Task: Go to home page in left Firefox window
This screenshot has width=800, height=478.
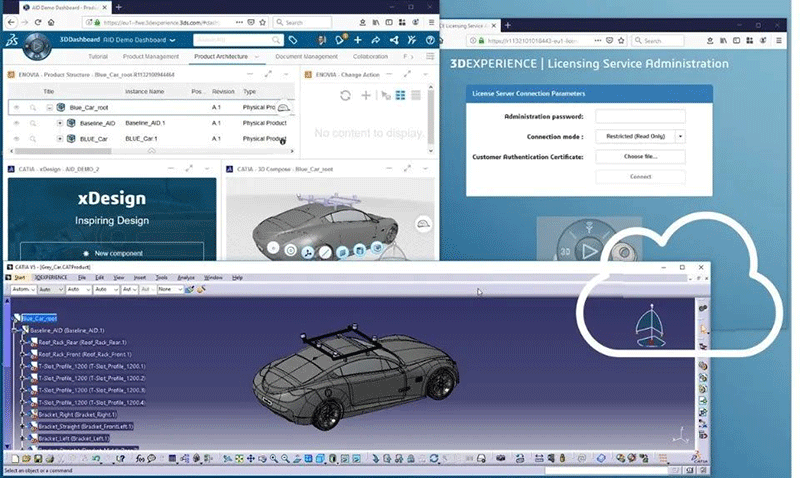Action: (x=51, y=22)
